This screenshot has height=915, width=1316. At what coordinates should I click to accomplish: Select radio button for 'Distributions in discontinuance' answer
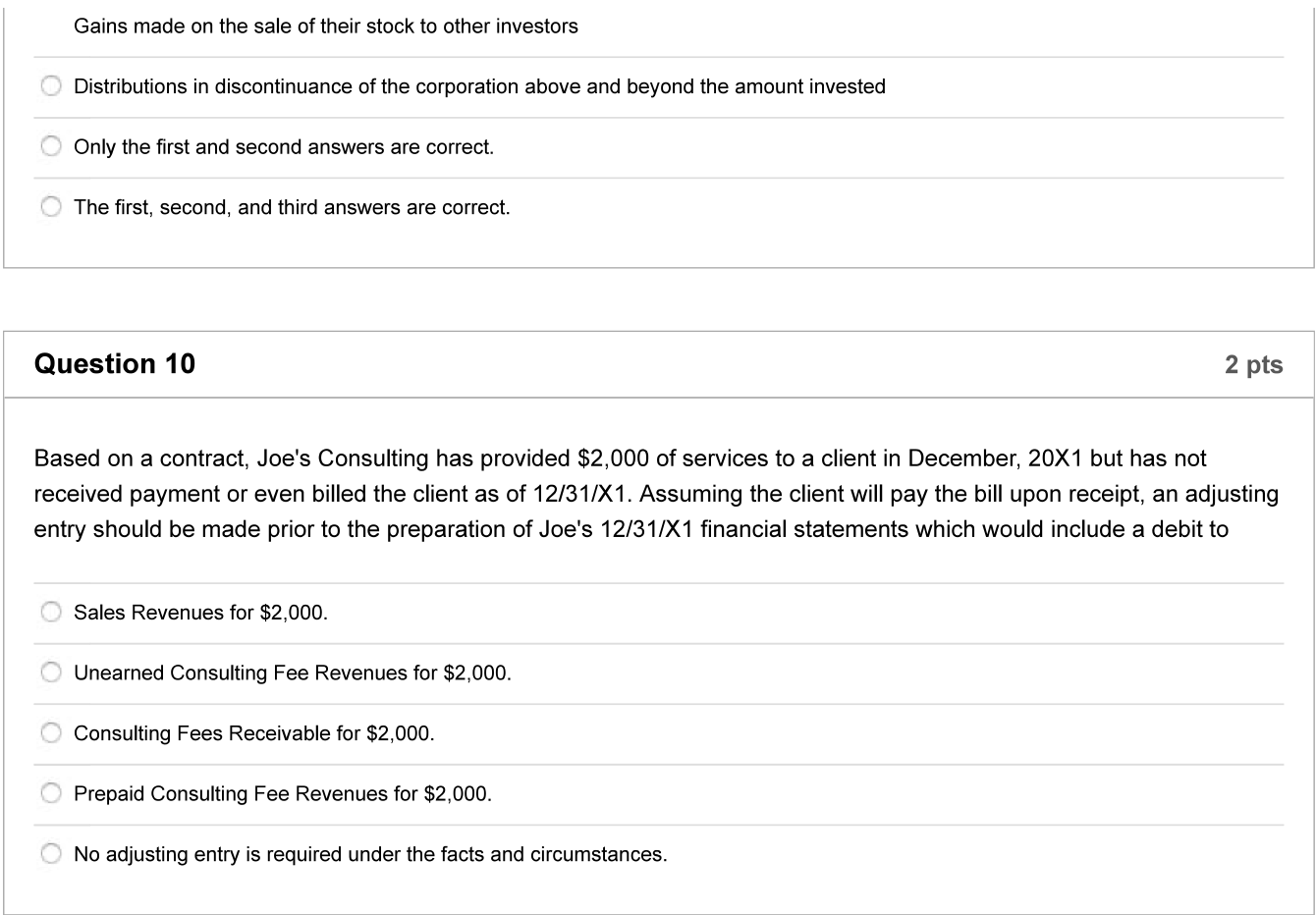(51, 86)
